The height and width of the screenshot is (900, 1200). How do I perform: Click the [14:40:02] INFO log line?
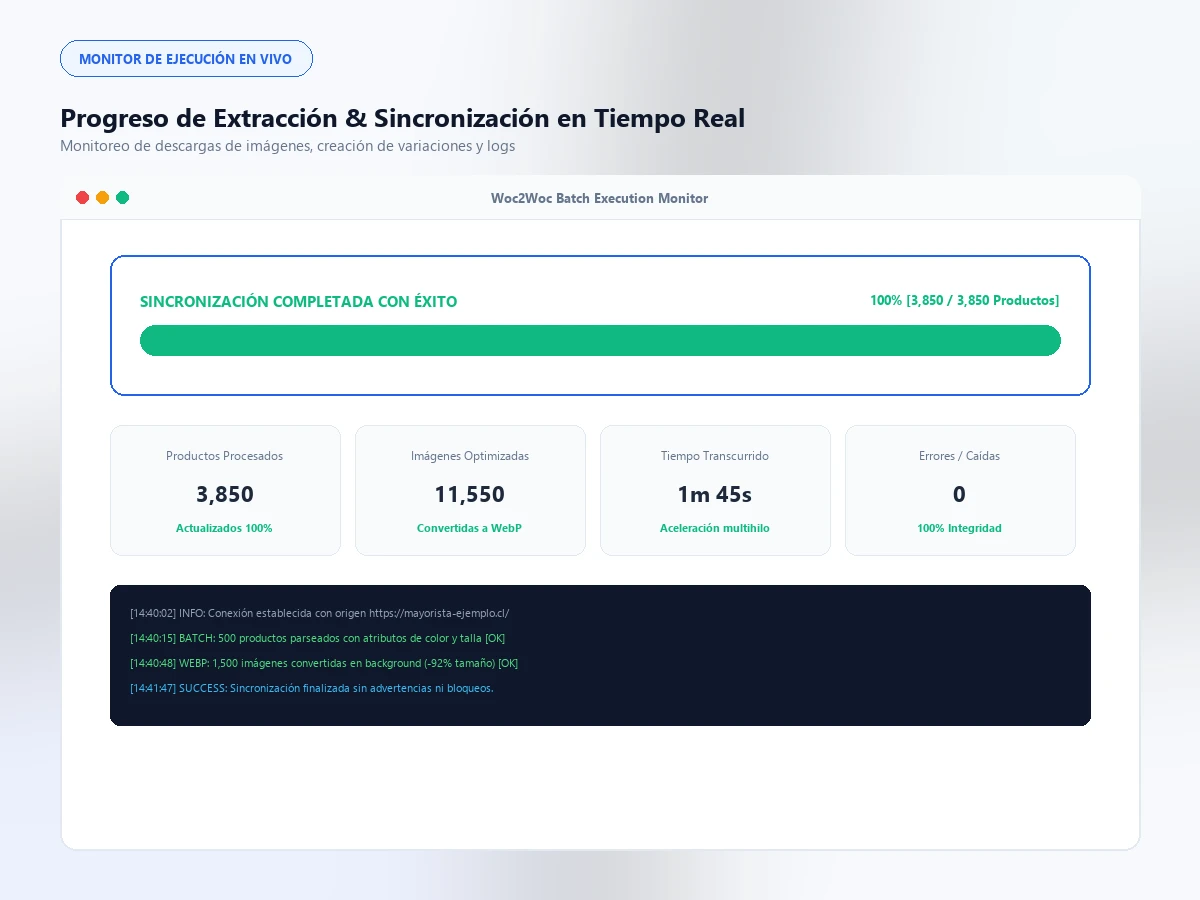(x=320, y=613)
